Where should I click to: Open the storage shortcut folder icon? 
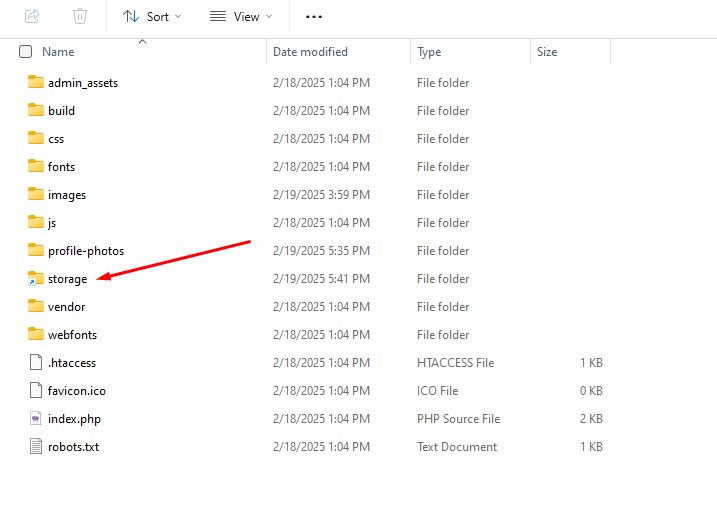click(x=35, y=279)
